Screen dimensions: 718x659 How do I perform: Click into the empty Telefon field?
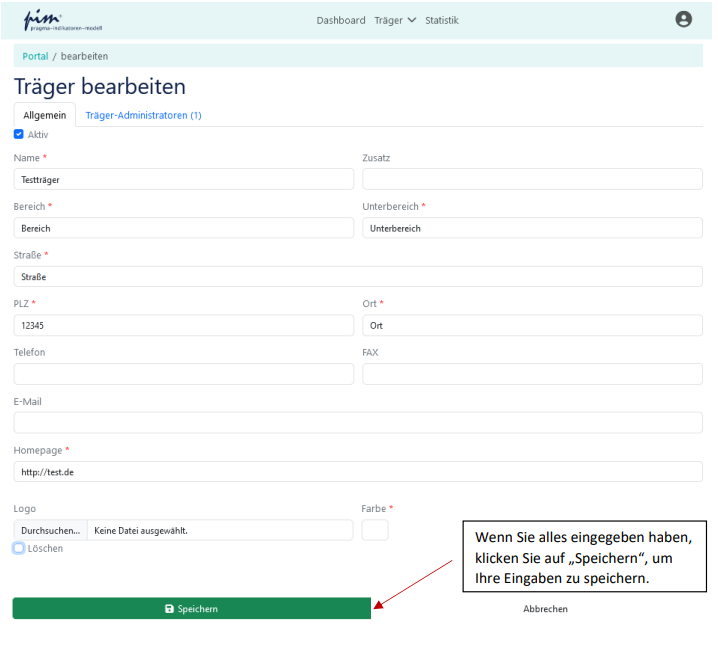tap(184, 374)
